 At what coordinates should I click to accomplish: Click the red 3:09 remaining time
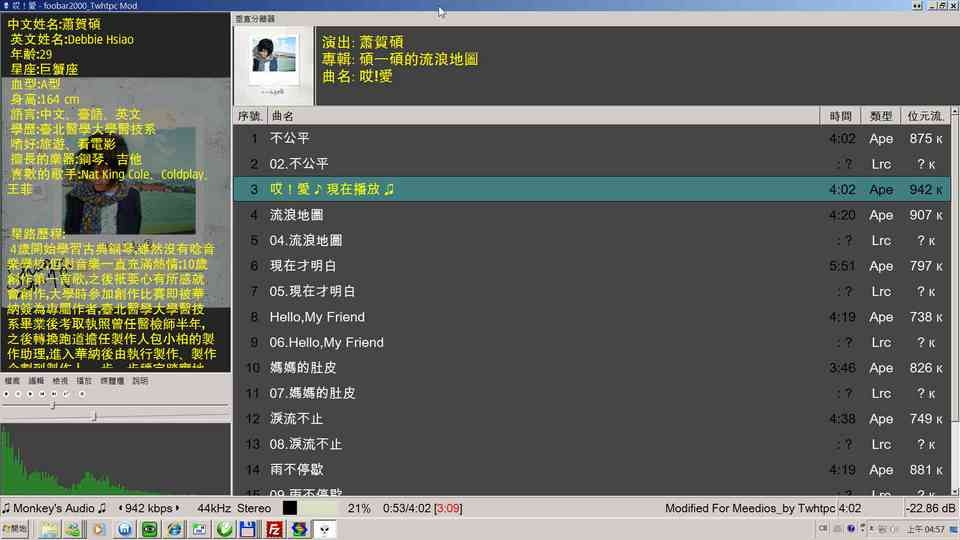click(x=448, y=508)
